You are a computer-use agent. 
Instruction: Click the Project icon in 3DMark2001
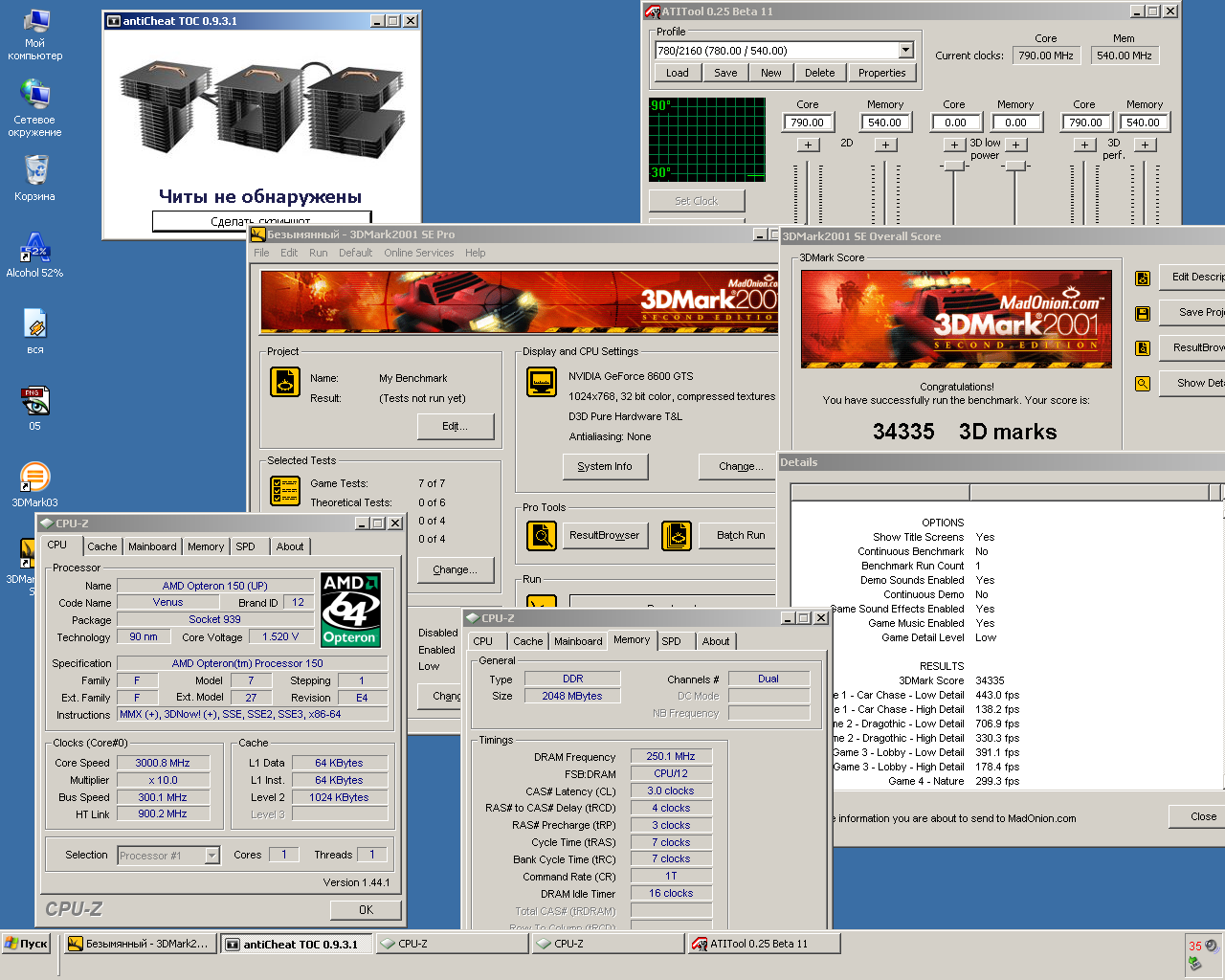284,381
